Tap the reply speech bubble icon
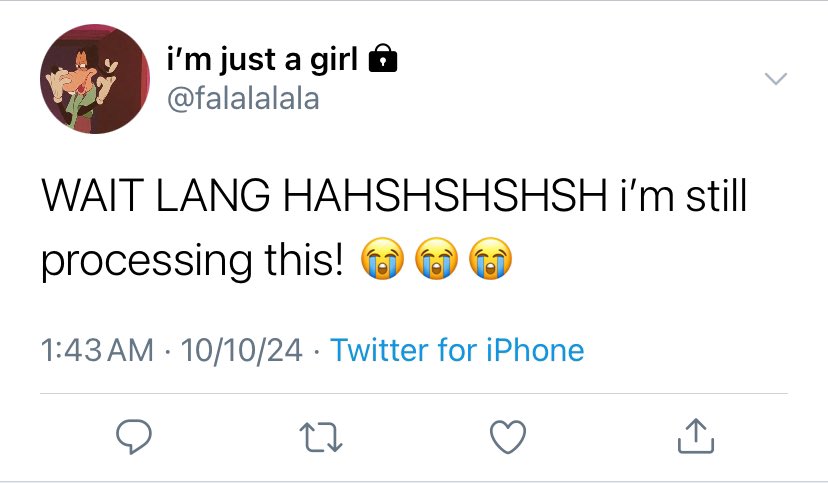This screenshot has height=483, width=828. 134,437
